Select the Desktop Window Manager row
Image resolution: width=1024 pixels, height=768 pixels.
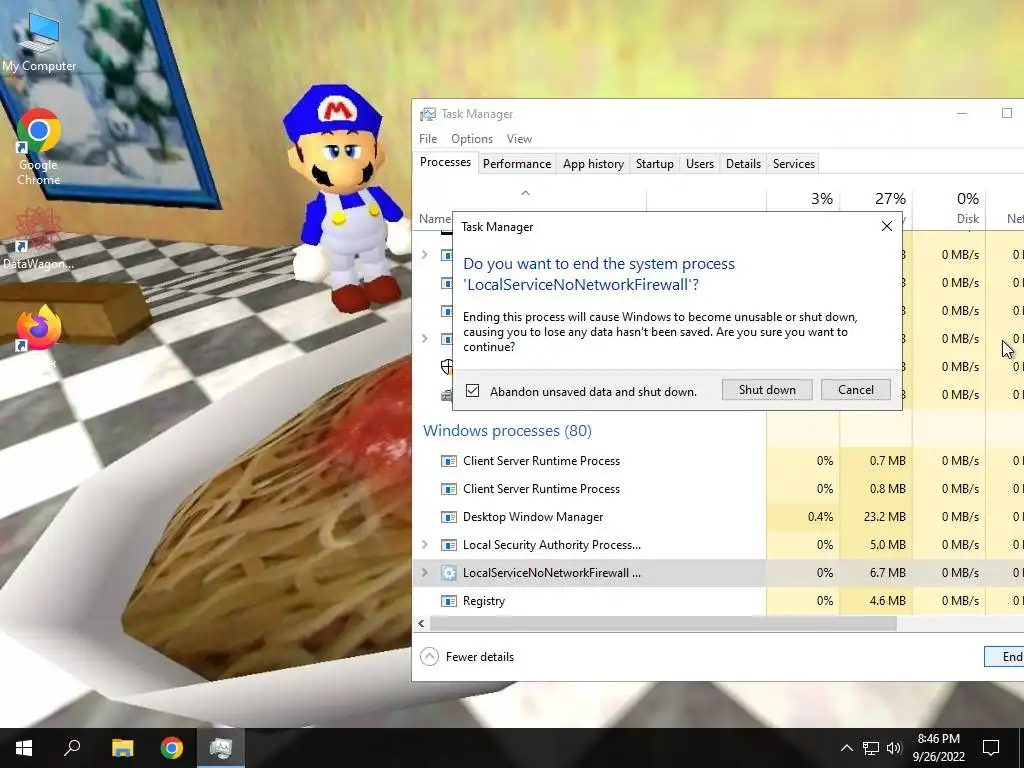point(718,517)
